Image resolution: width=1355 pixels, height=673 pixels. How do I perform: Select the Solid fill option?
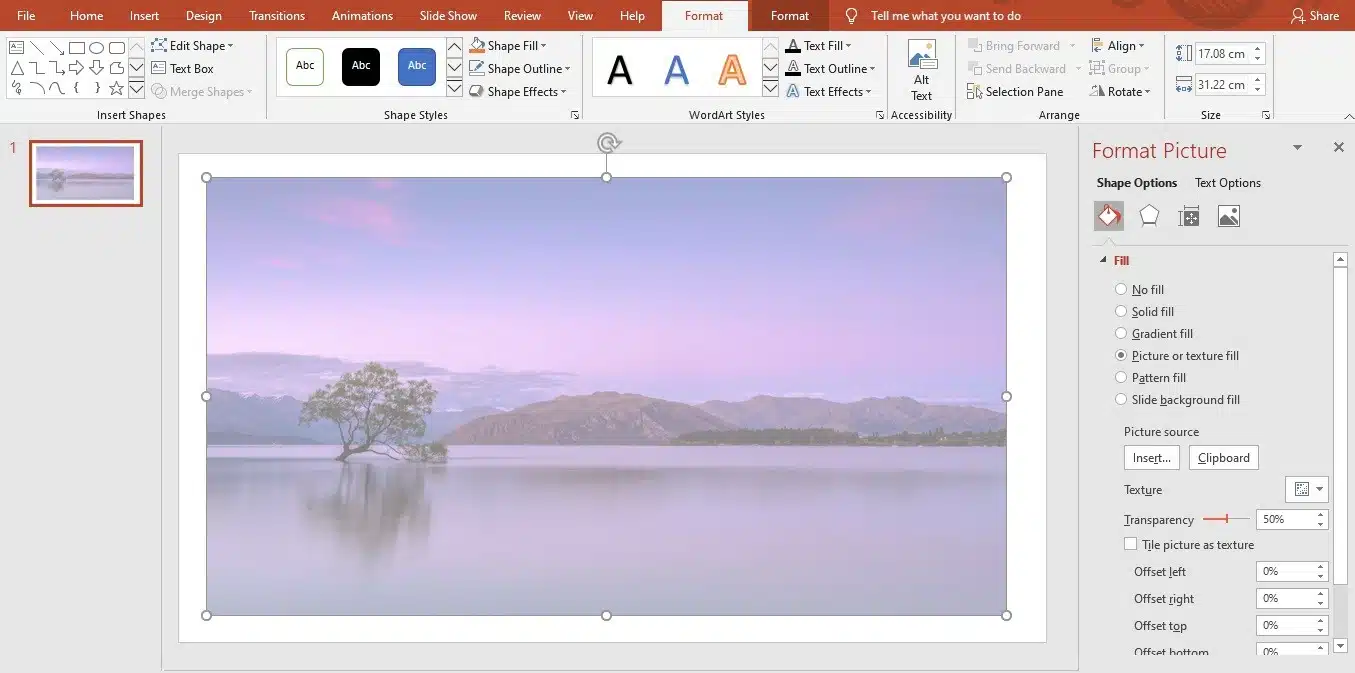(1121, 311)
